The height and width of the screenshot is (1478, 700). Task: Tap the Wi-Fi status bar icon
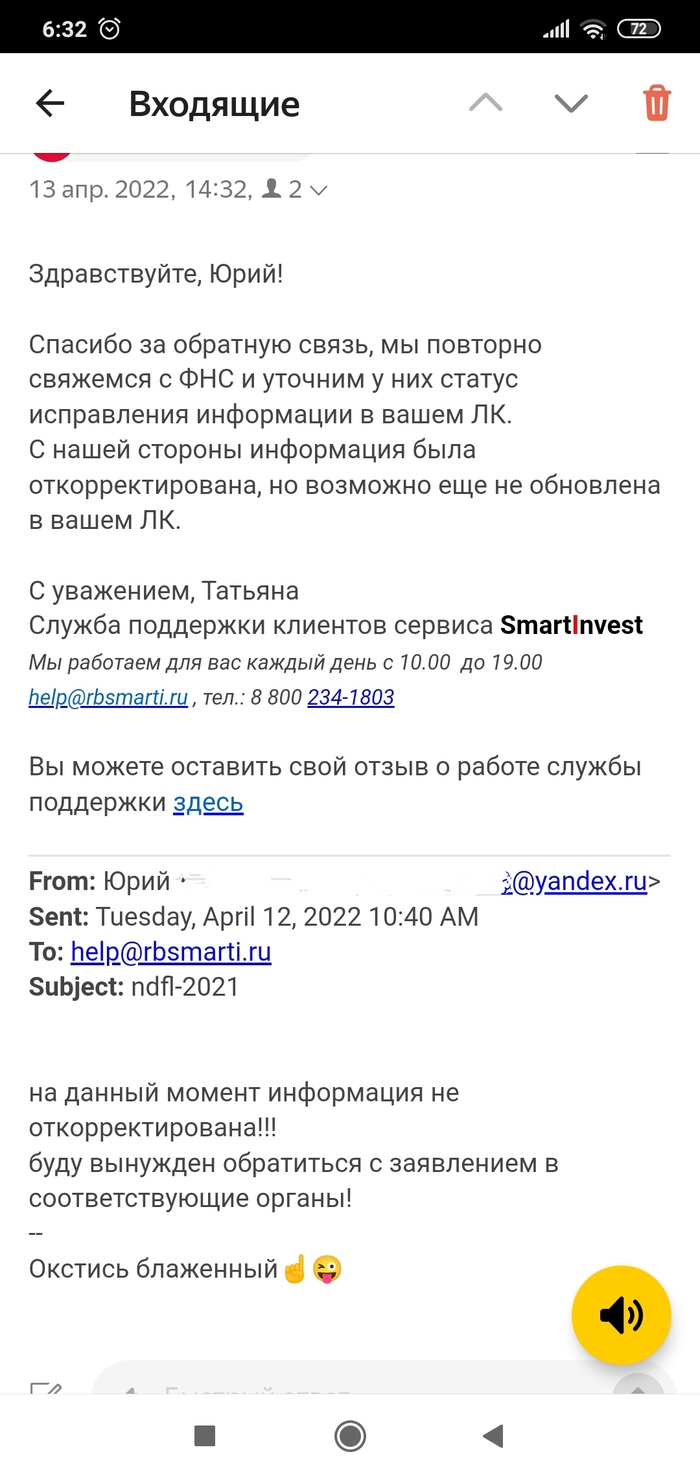(594, 29)
